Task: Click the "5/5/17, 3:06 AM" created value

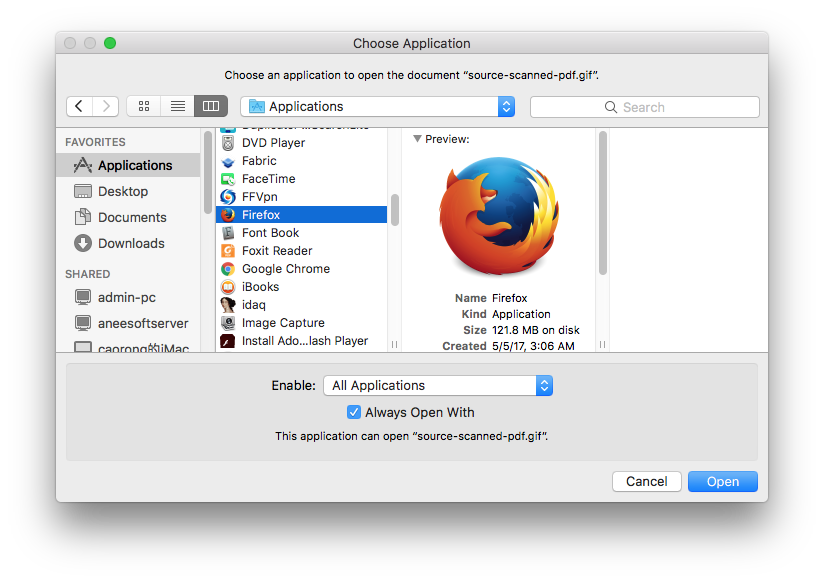Action: [533, 346]
